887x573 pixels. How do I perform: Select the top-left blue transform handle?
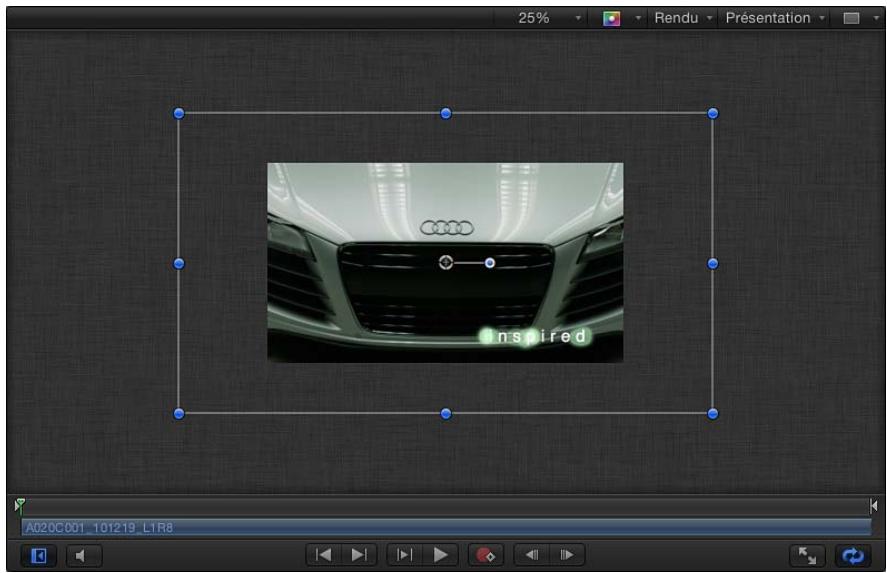(x=179, y=113)
